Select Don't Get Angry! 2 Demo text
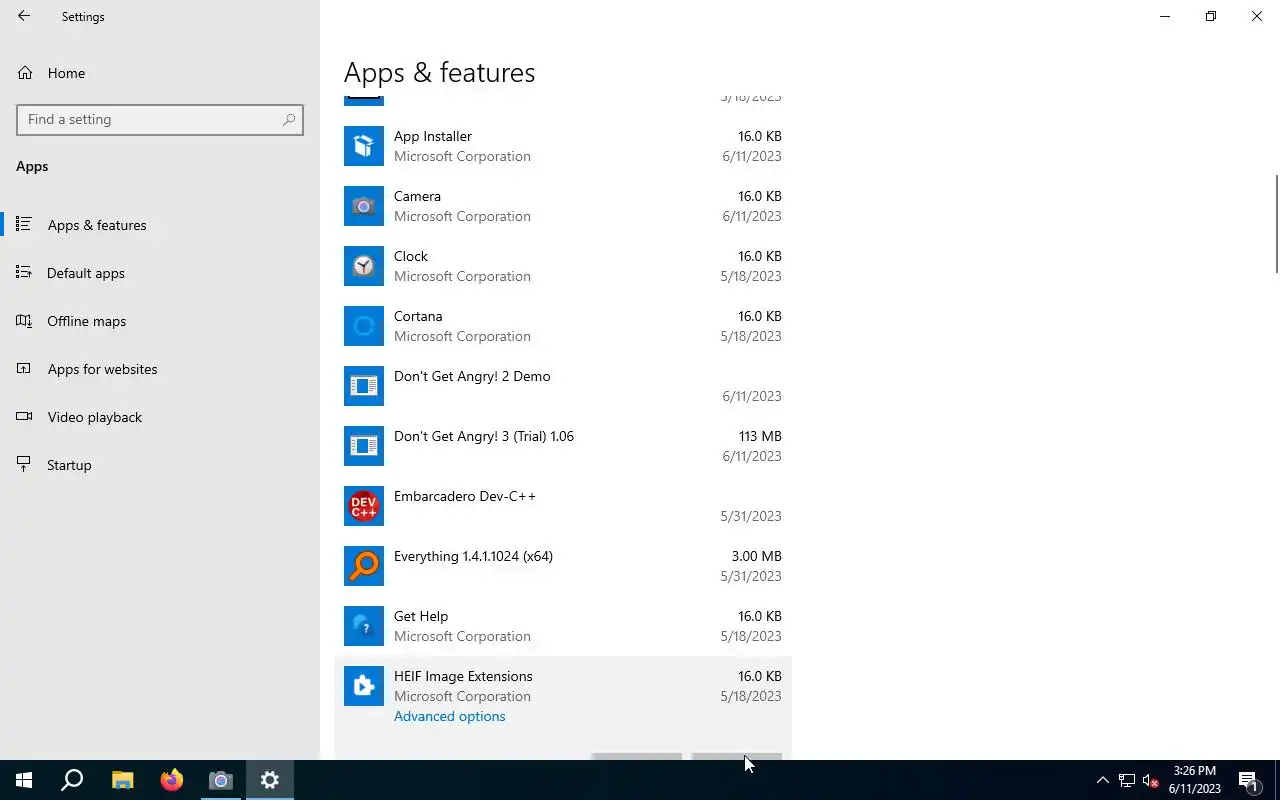 [x=472, y=376]
